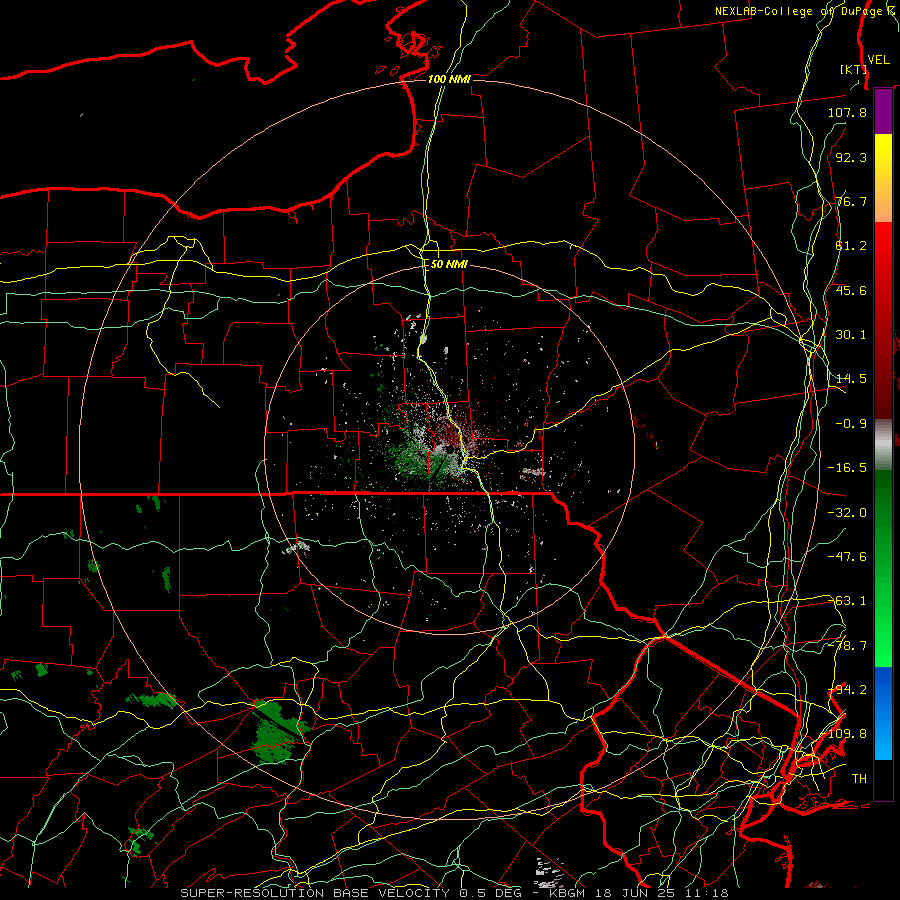Click the large green velocity patch southwest
The height and width of the screenshot is (900, 900).
280,731
